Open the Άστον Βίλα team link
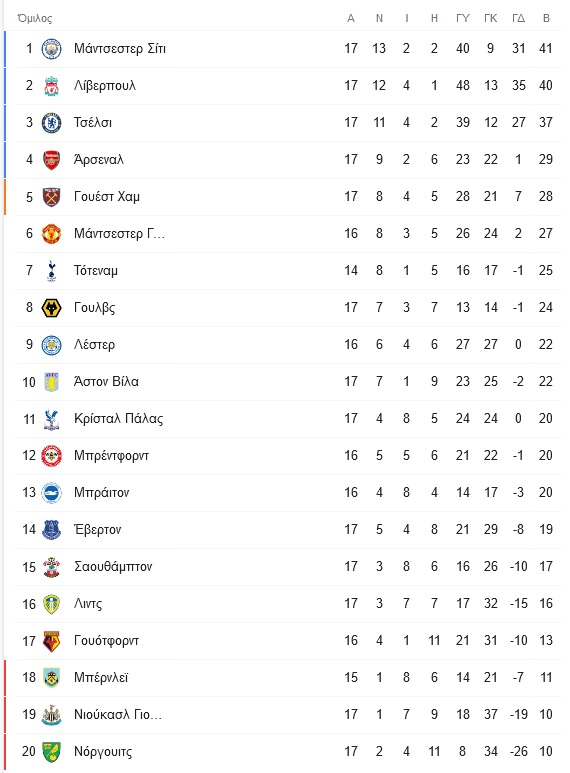This screenshot has width=570, height=773. click(x=106, y=382)
